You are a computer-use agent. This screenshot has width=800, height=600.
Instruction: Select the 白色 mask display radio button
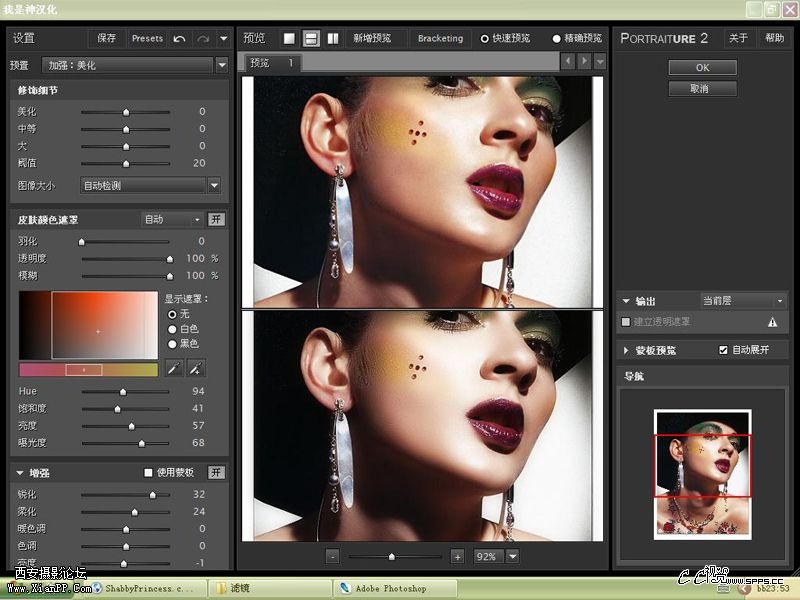point(172,328)
